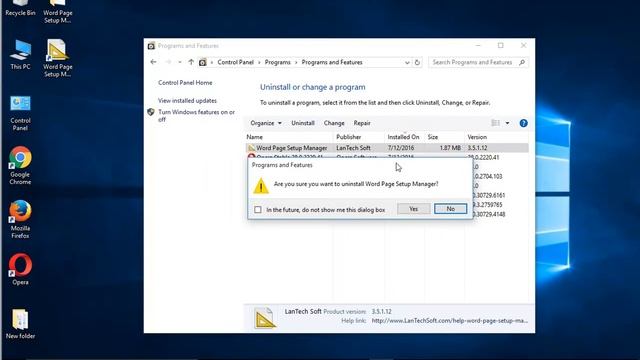Image resolution: width=640 pixels, height=360 pixels.
Task: Open the LanTechSoft help link URL
Action: pos(449,321)
